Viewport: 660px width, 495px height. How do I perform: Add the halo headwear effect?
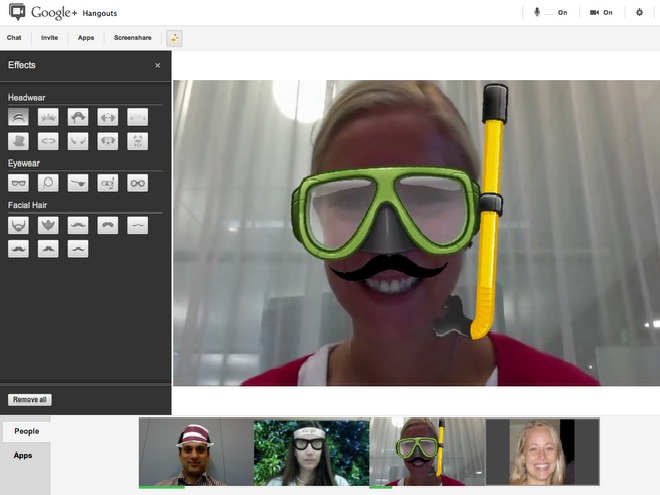pyautogui.click(x=48, y=141)
